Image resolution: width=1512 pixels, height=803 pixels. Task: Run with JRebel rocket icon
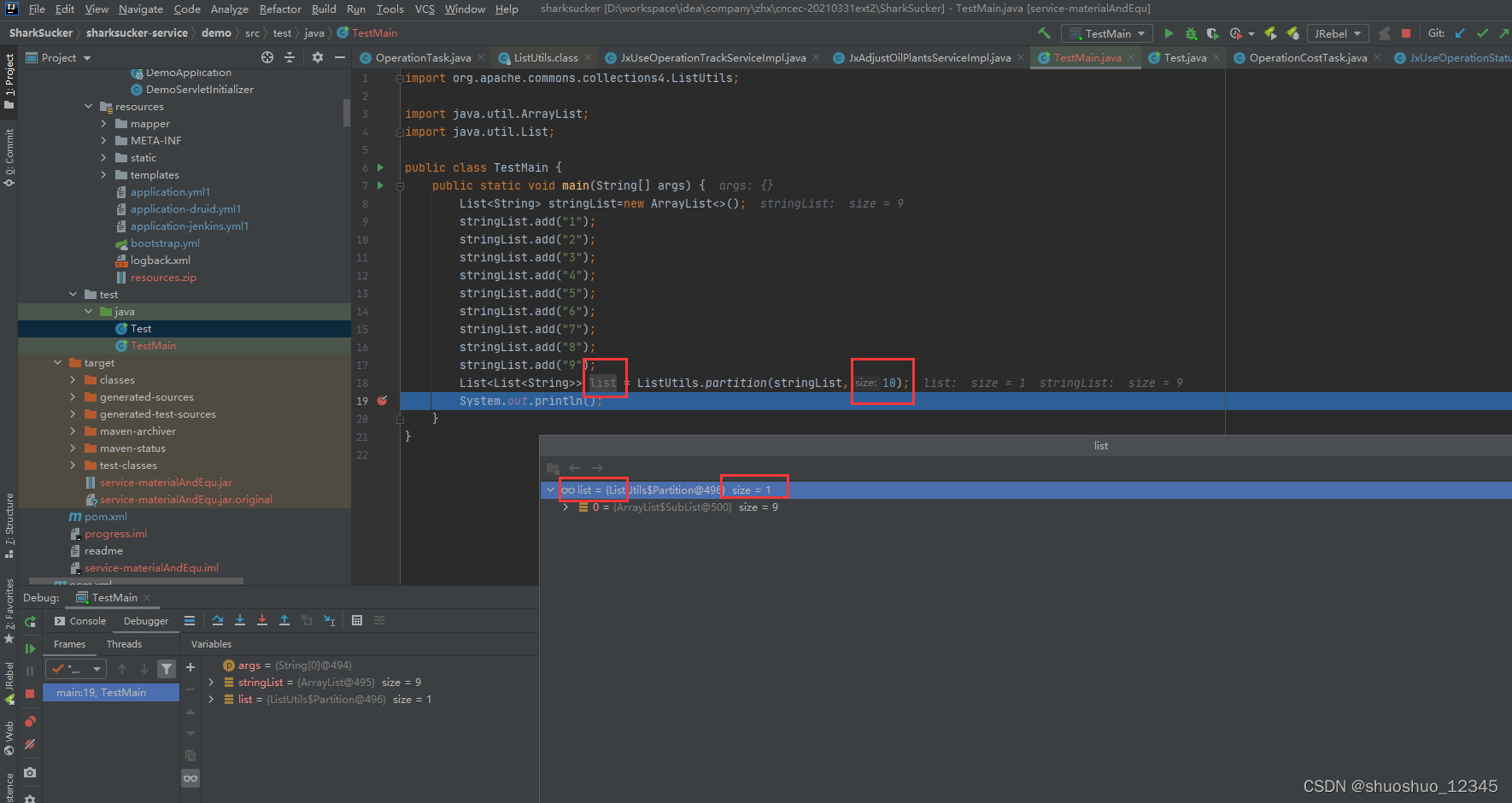(1270, 33)
